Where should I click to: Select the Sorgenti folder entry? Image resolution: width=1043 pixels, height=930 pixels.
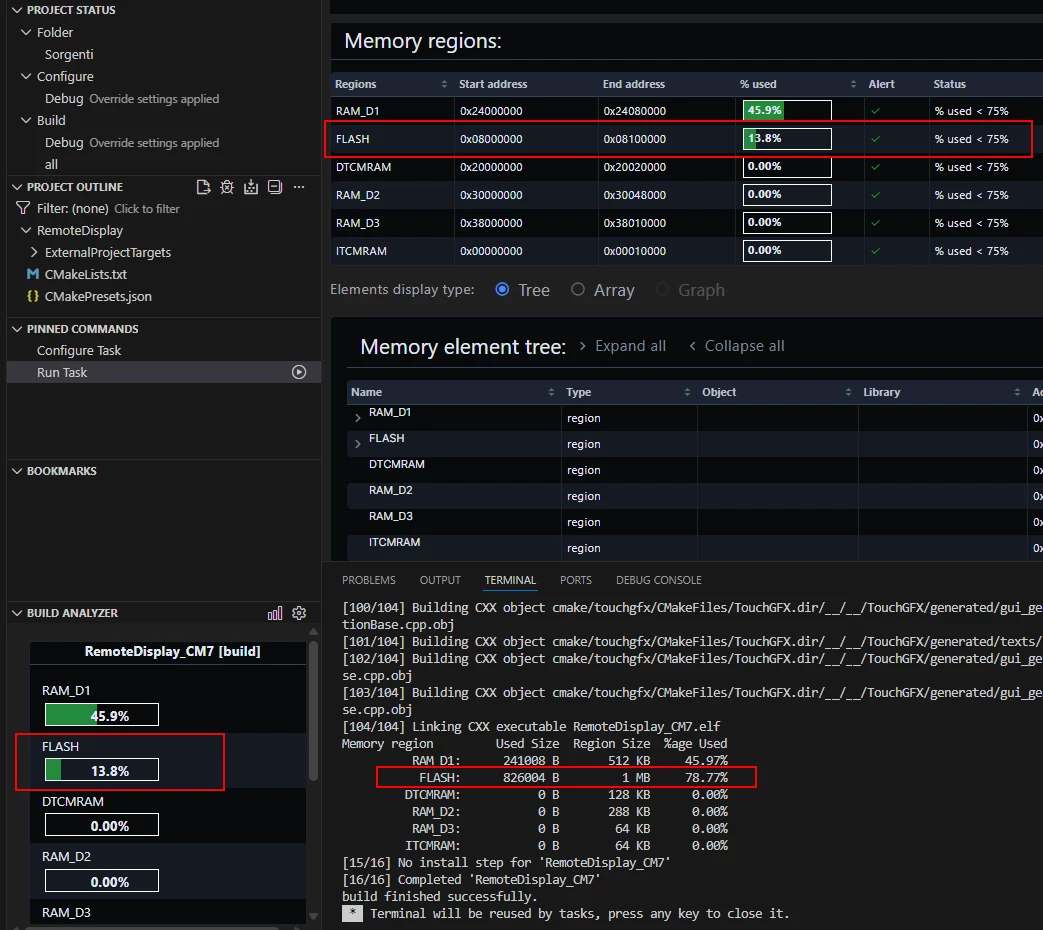[x=69, y=54]
